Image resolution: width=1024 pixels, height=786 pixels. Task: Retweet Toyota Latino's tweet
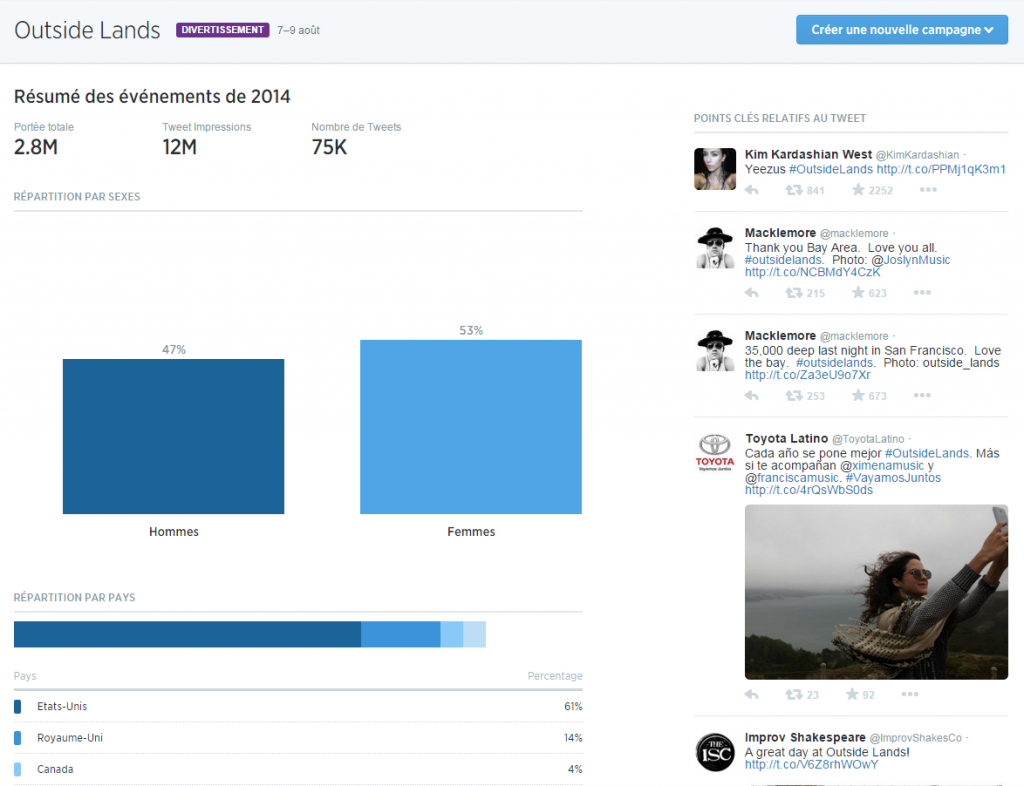pyautogui.click(x=793, y=695)
